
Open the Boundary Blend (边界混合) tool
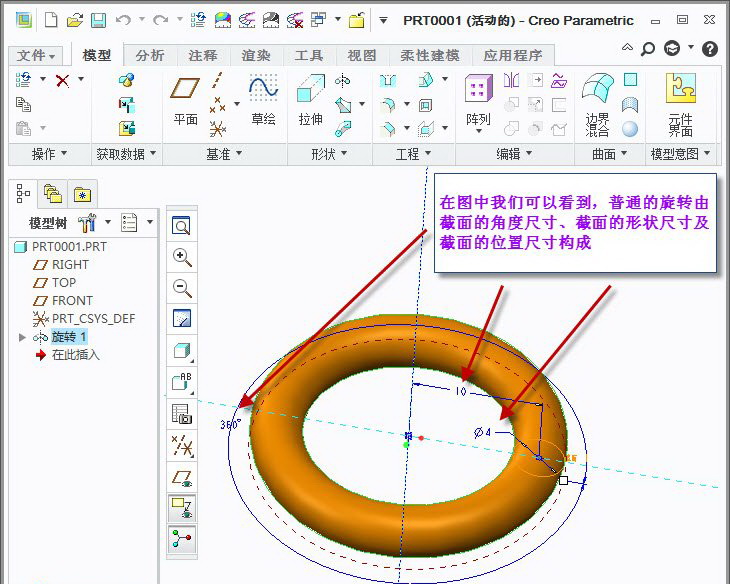point(598,105)
